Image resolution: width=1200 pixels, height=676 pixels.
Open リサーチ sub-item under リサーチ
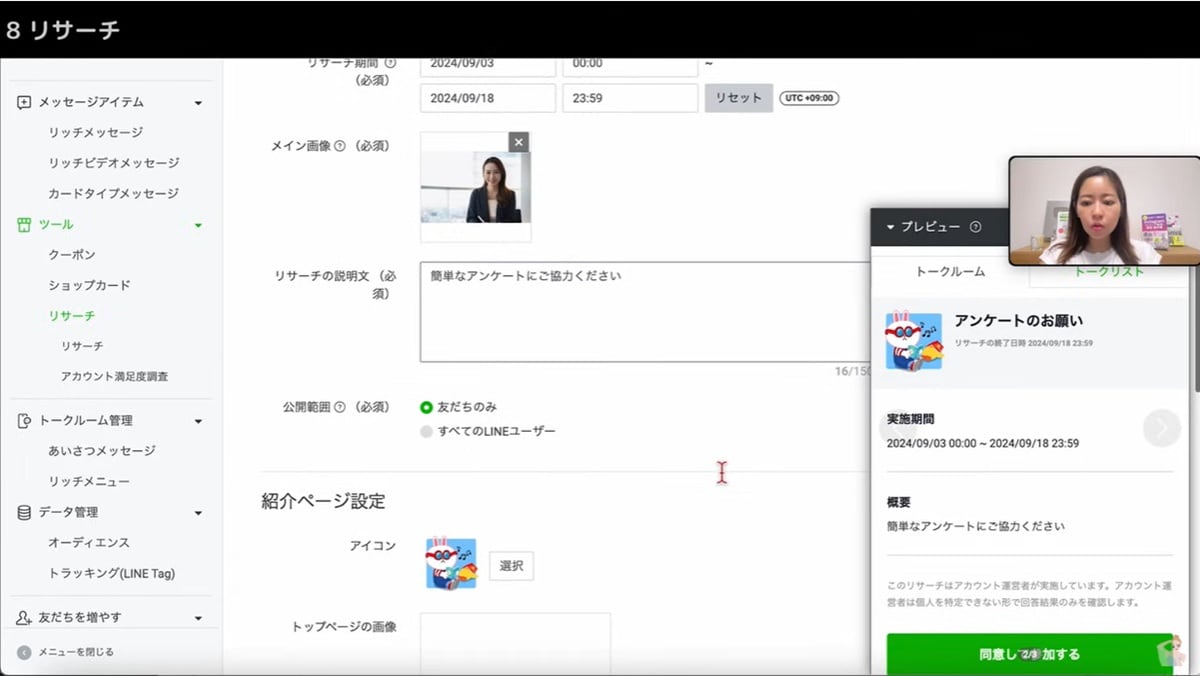point(82,346)
